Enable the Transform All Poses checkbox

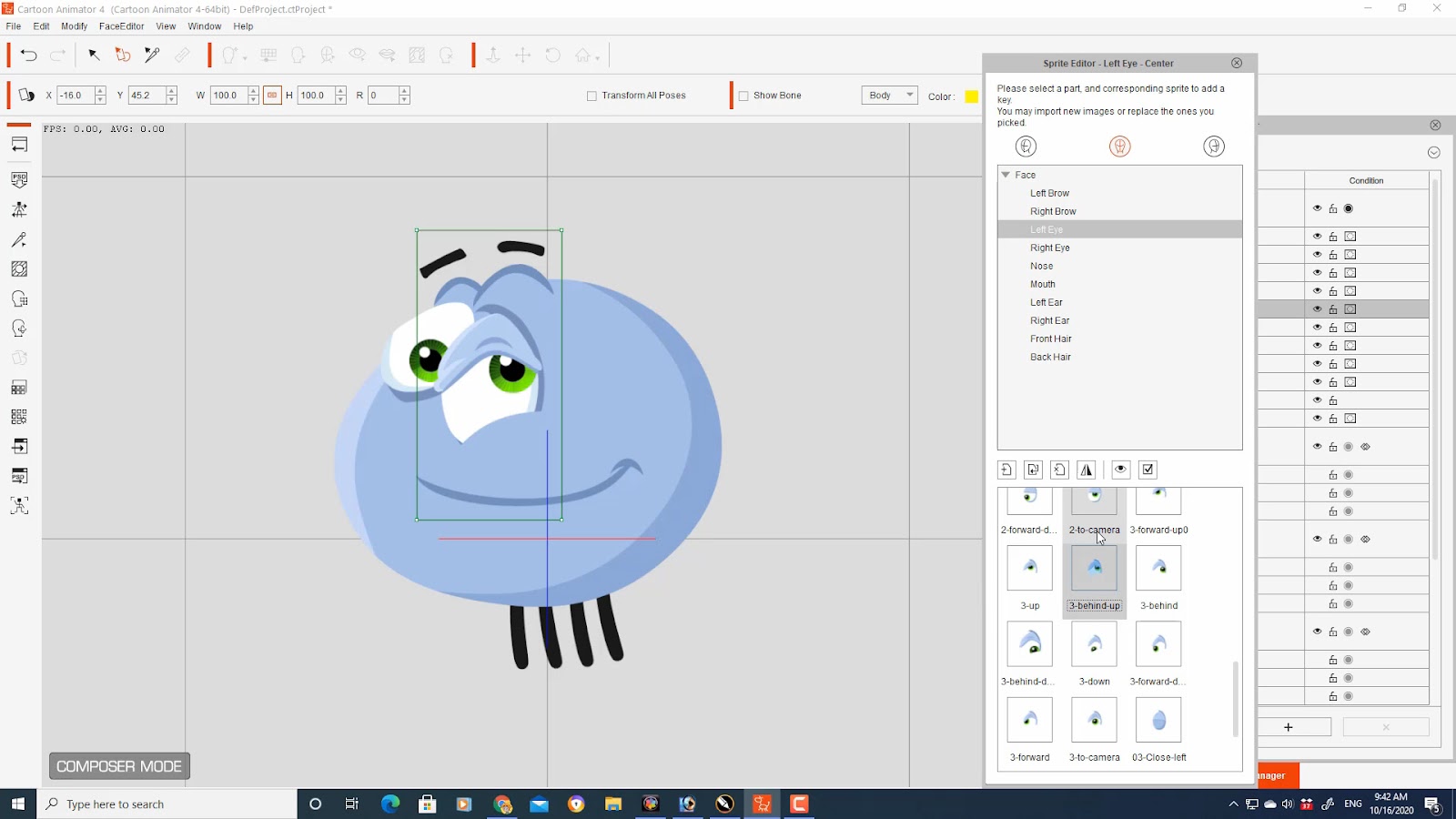click(x=592, y=96)
